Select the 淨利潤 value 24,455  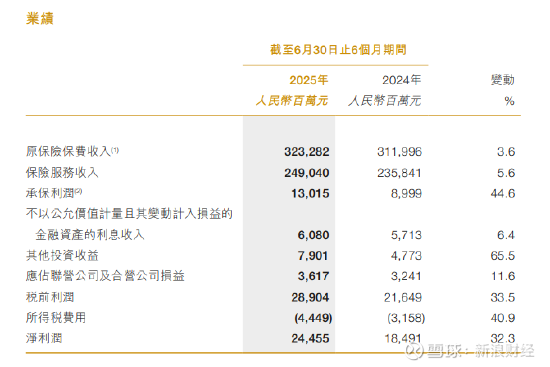310,339
